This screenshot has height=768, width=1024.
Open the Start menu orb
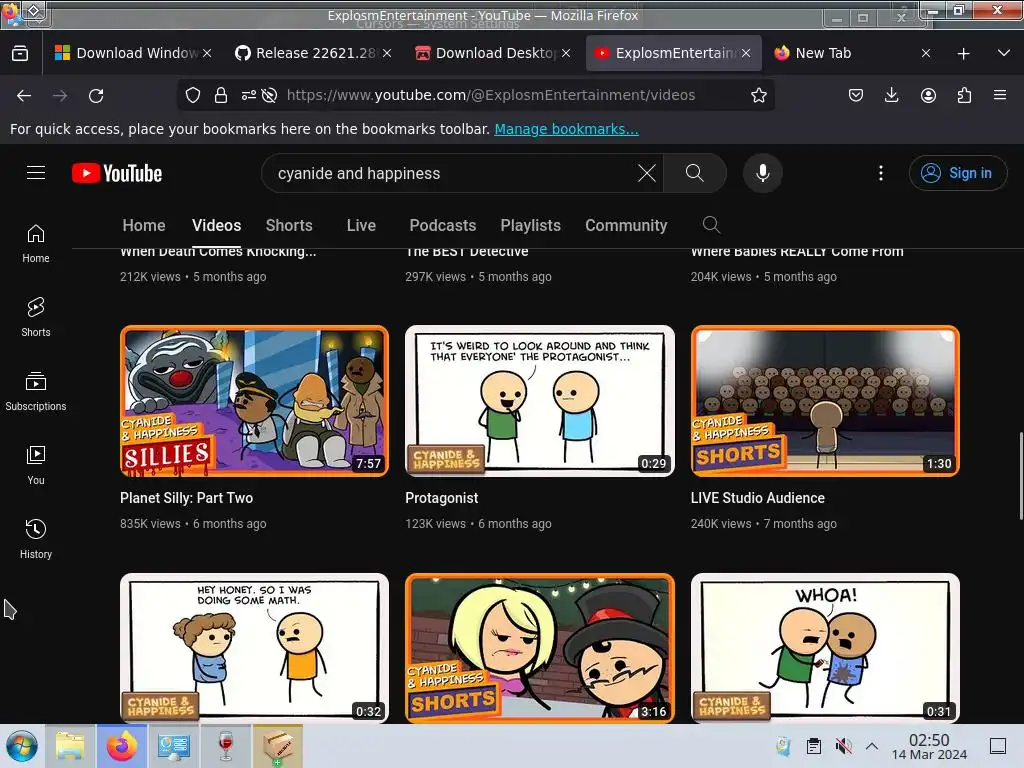click(22, 746)
